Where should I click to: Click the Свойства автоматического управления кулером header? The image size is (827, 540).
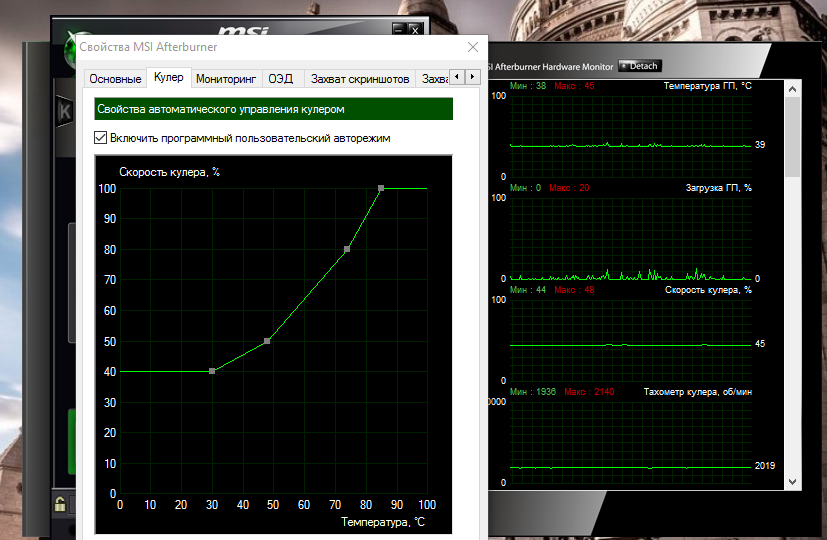(273, 109)
